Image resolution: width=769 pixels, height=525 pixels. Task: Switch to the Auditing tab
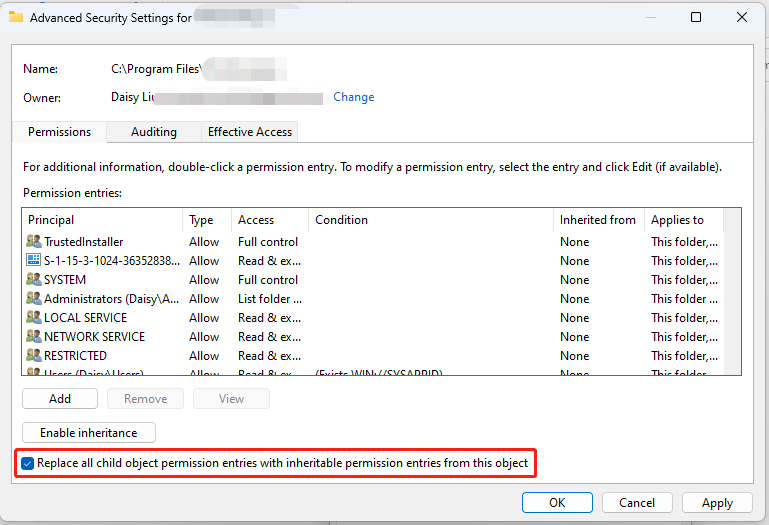[x=153, y=132]
